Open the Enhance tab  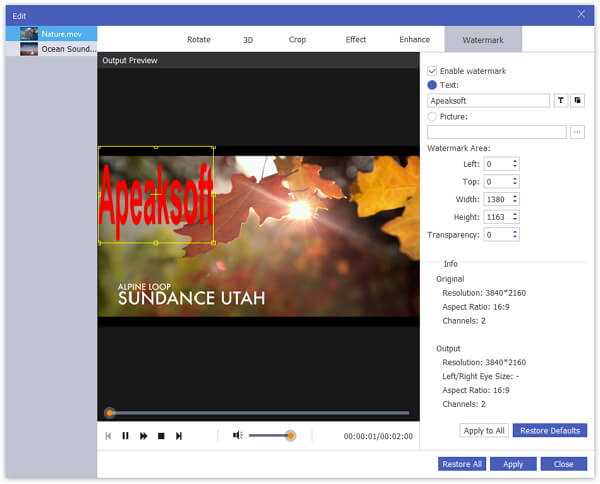[x=414, y=39]
